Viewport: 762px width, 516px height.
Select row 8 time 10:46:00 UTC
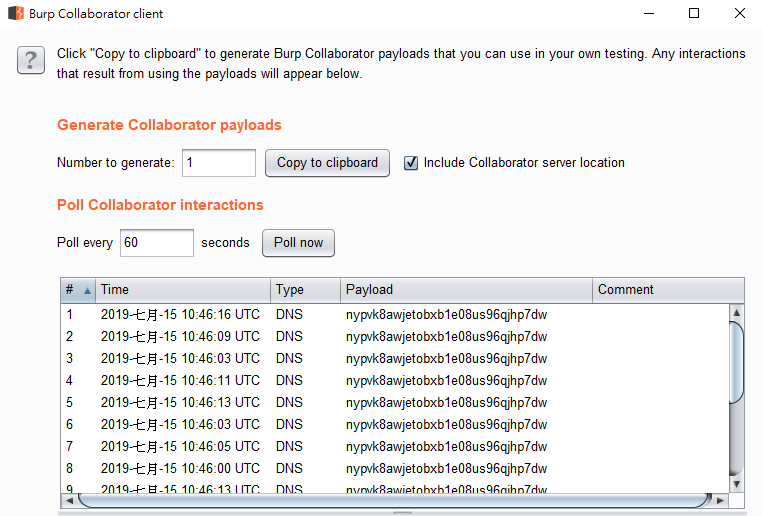click(x=180, y=468)
